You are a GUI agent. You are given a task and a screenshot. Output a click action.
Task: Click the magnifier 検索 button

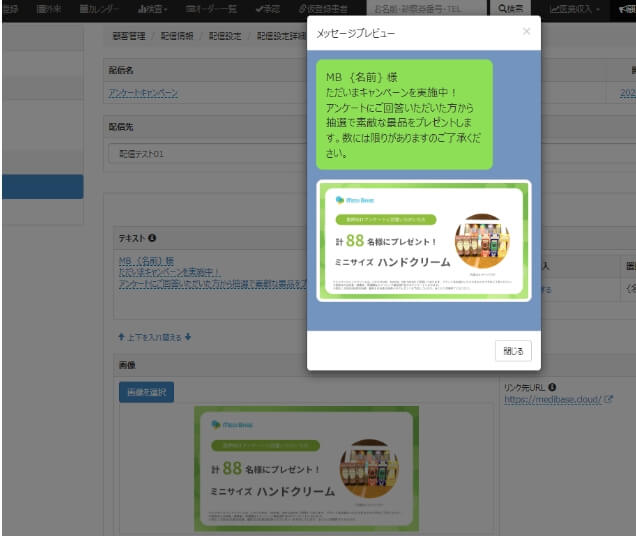(x=511, y=9)
